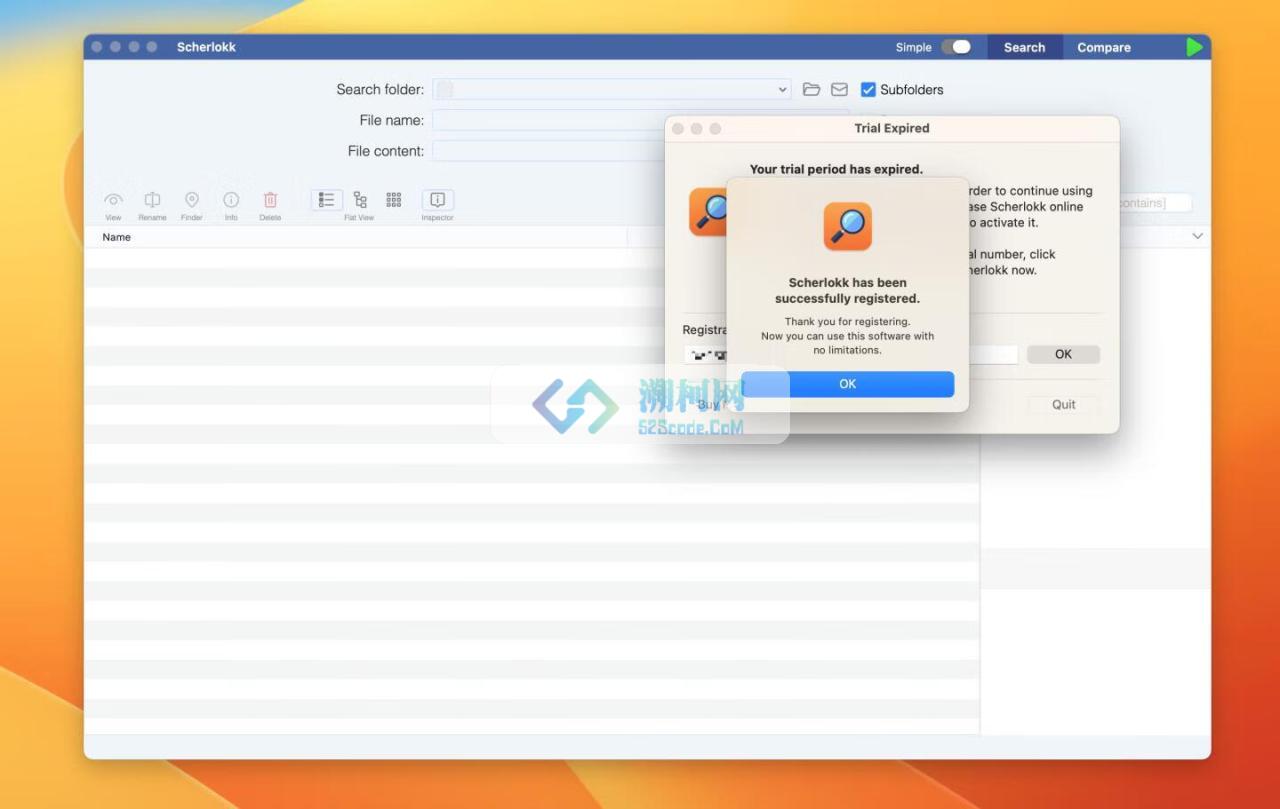
Task: Expand the chevron at right column header
Action: click(x=1198, y=236)
